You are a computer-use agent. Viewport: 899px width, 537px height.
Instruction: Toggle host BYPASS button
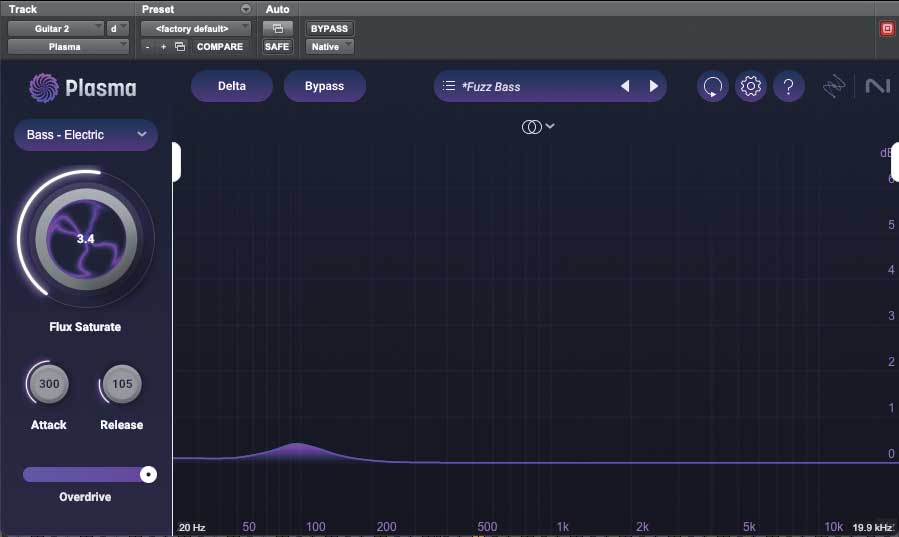[329, 29]
